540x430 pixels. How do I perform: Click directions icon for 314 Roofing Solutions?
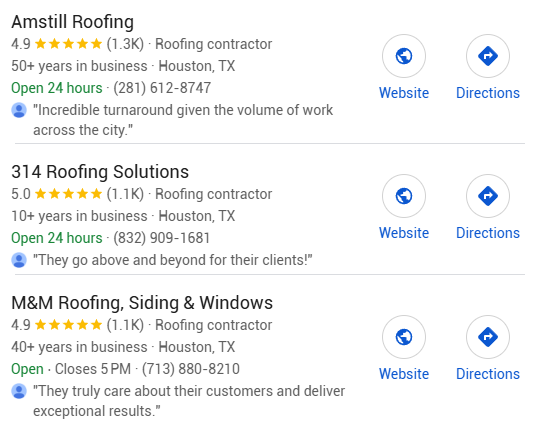click(x=488, y=196)
